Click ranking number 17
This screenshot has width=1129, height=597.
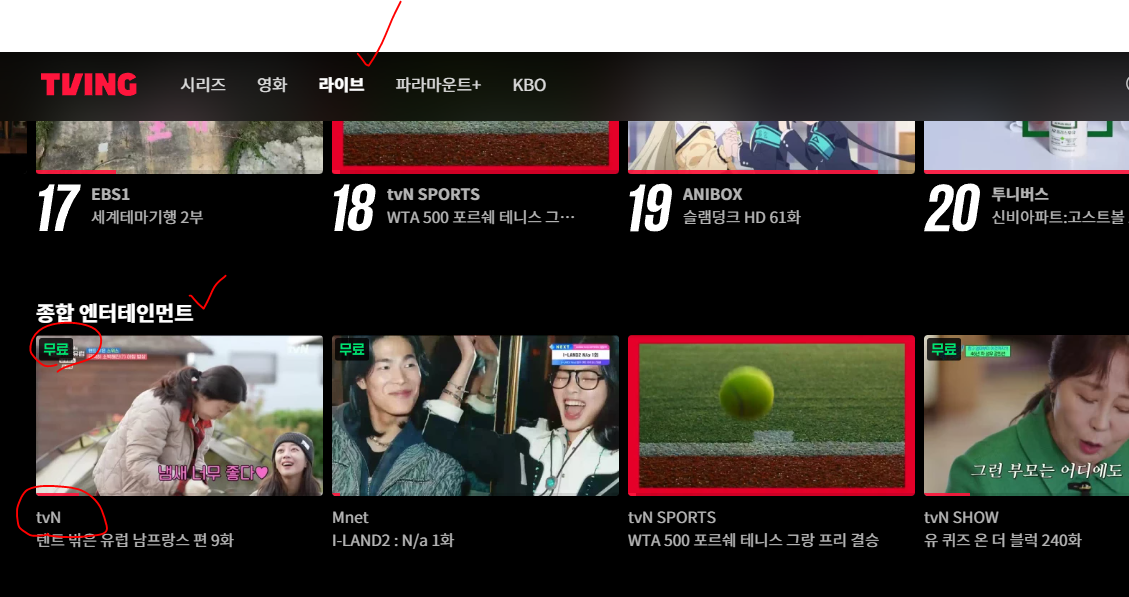[58, 207]
